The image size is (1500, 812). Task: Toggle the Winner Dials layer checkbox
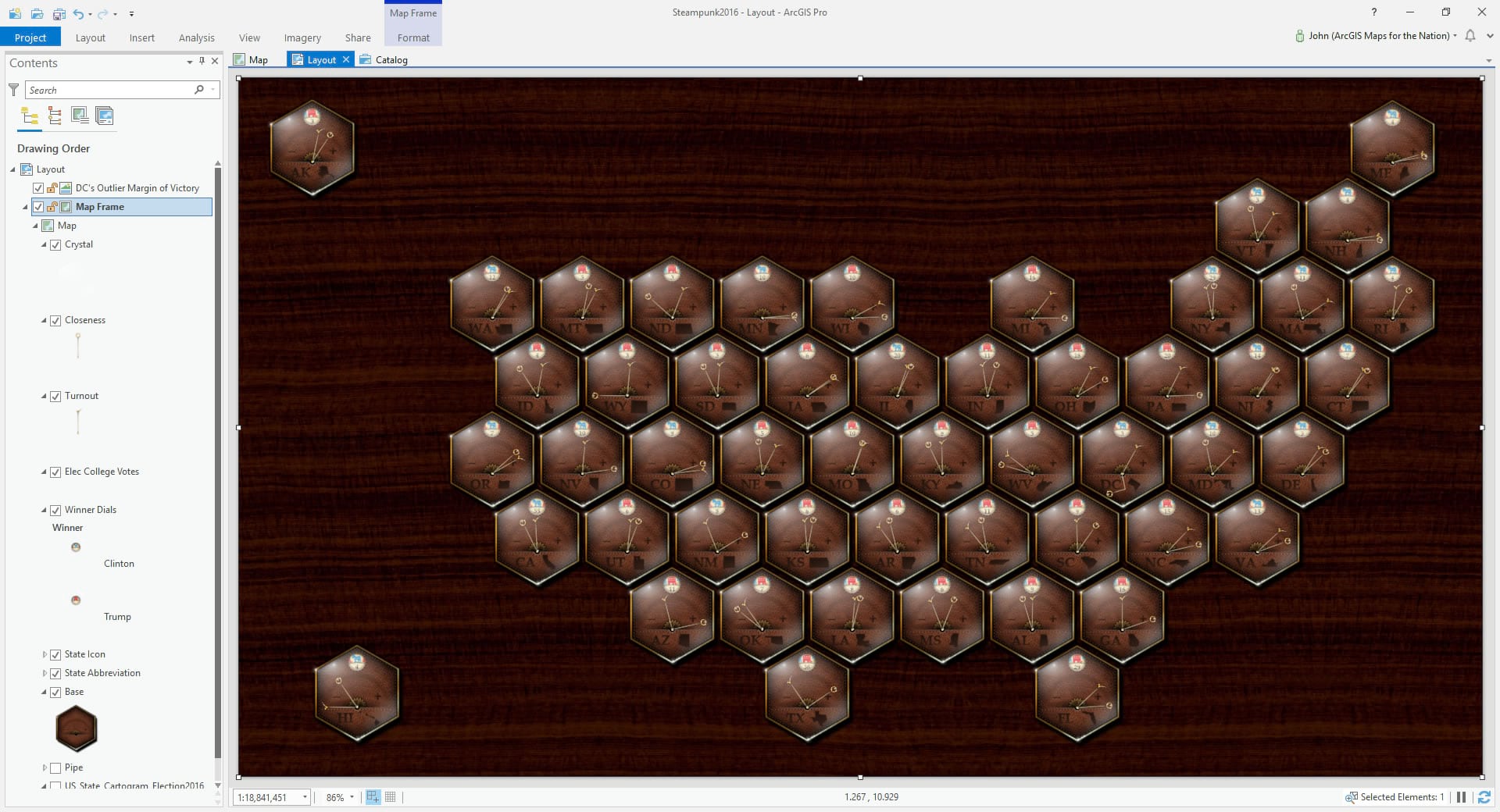55,510
